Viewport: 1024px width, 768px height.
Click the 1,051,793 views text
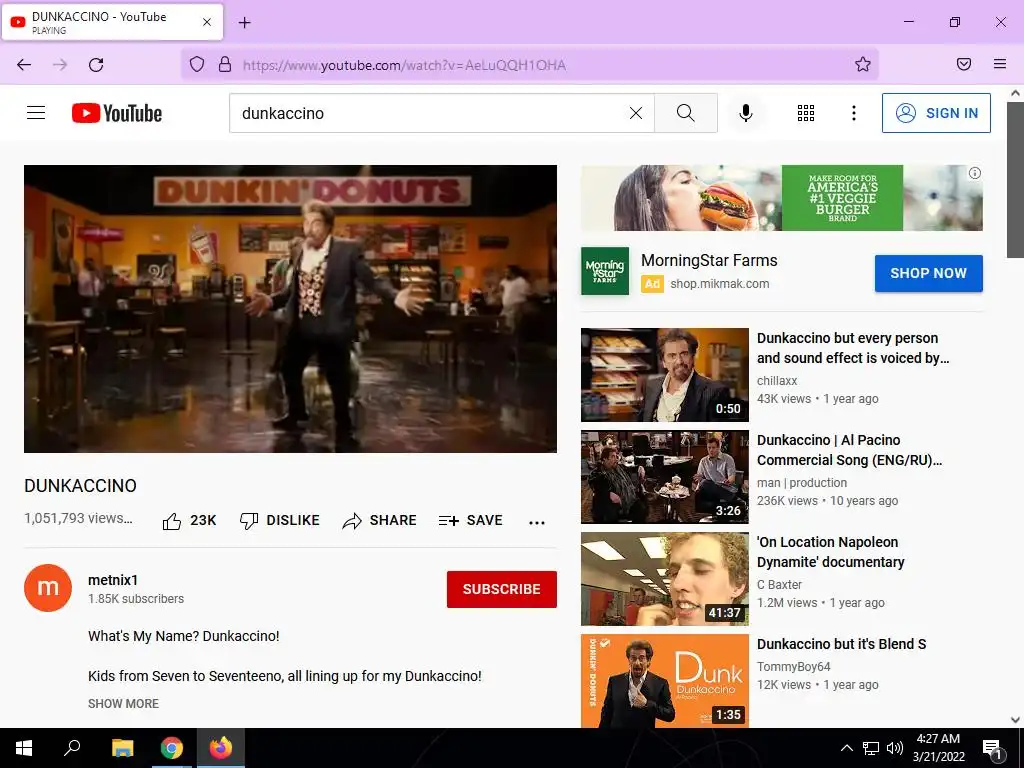(78, 518)
